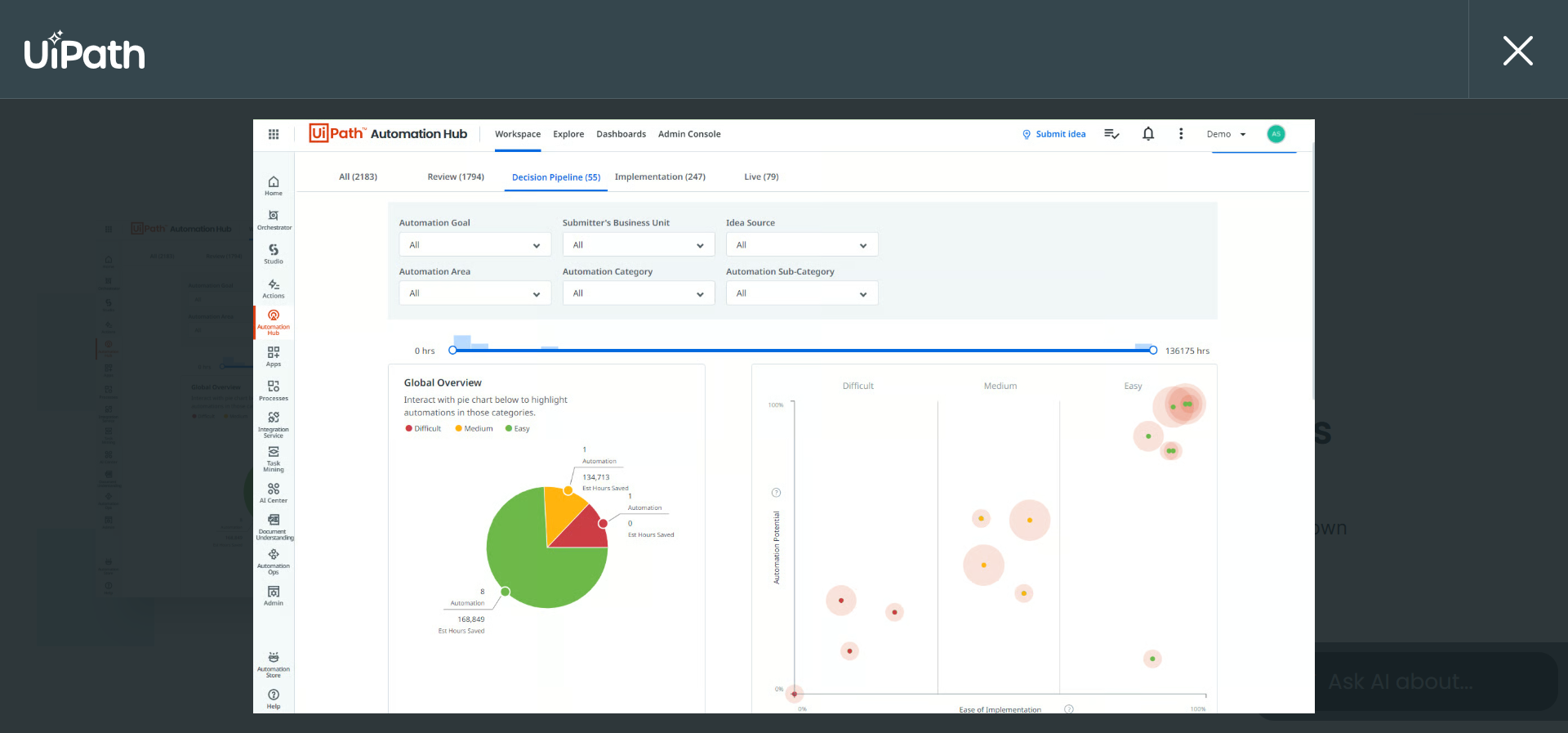The image size is (1568, 733).
Task: Open the apps grid launcher icon
Action: click(274, 134)
